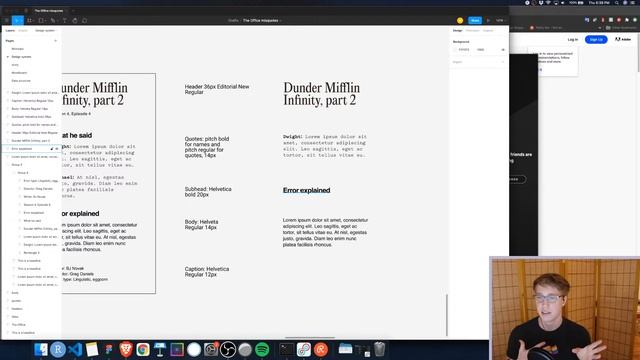Select the Season 4, Episode 4 layer
Screen dimensions: 640x360
[x=37, y=205]
